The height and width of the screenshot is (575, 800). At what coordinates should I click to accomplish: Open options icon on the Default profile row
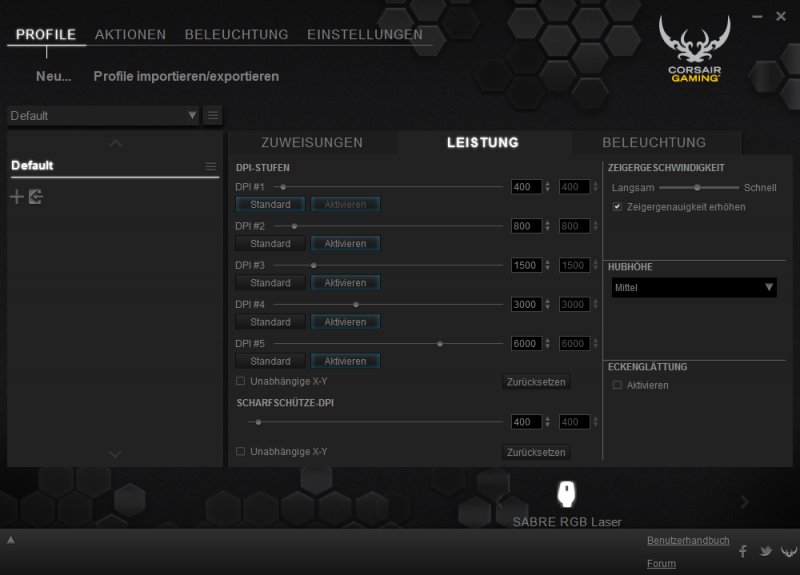tap(210, 166)
